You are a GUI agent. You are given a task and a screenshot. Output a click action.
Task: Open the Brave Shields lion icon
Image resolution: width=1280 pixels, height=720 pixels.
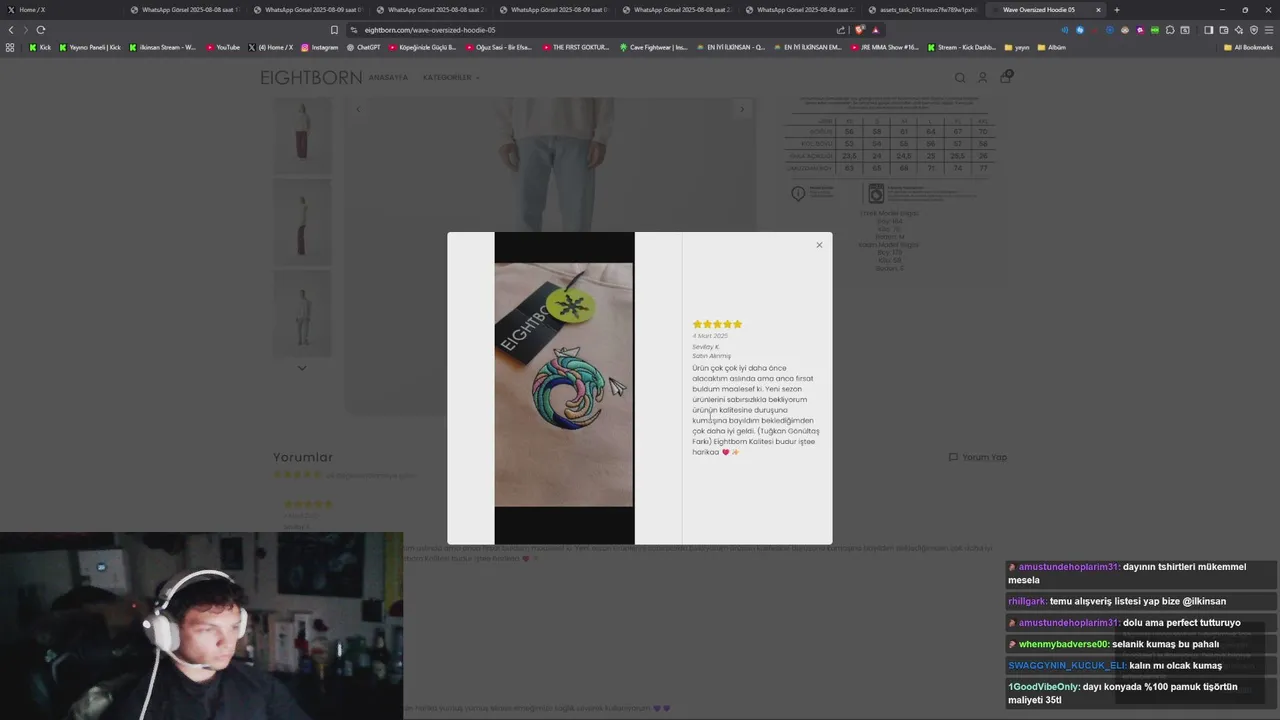(x=860, y=30)
